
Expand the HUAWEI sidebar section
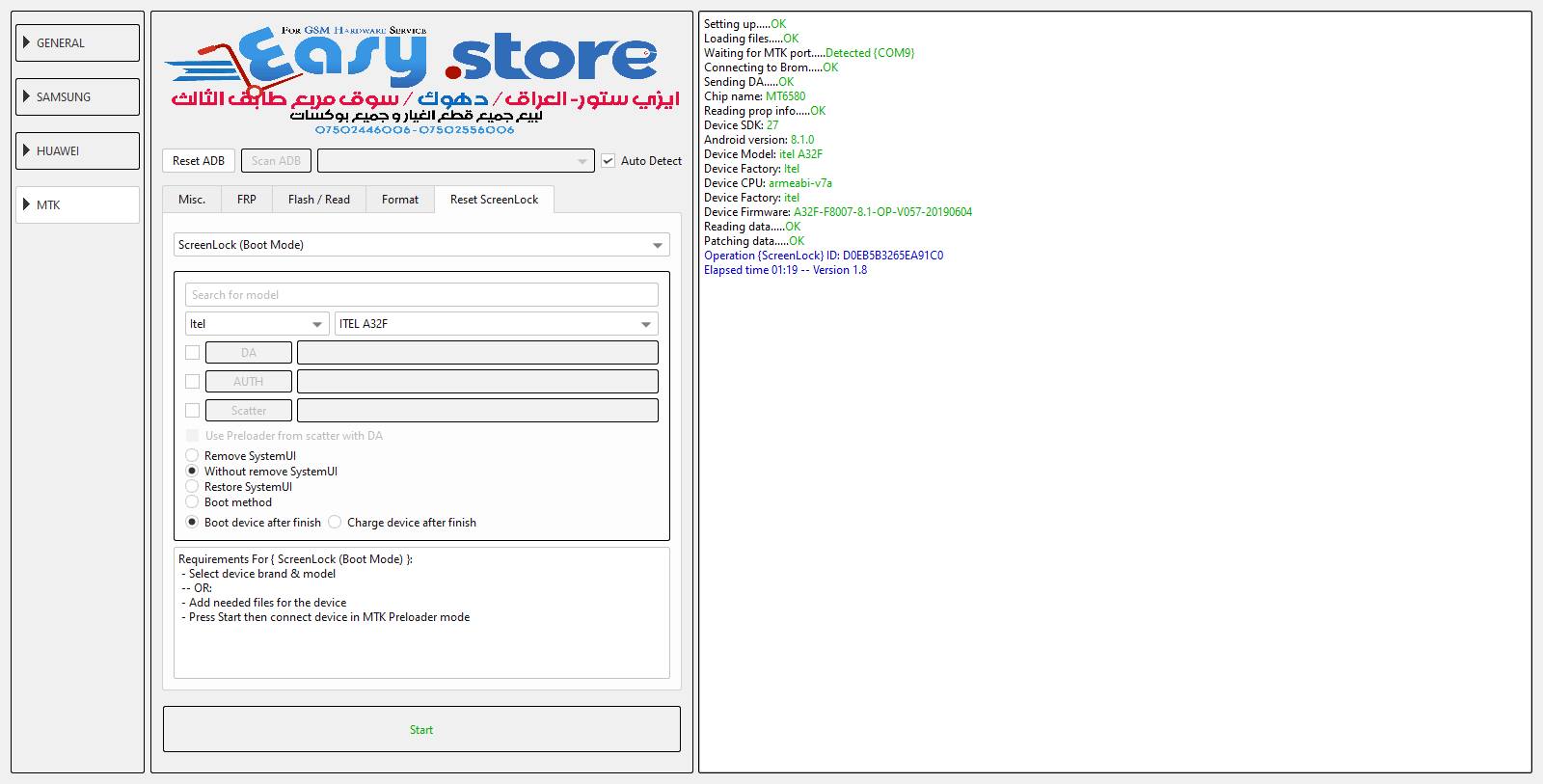coord(77,151)
